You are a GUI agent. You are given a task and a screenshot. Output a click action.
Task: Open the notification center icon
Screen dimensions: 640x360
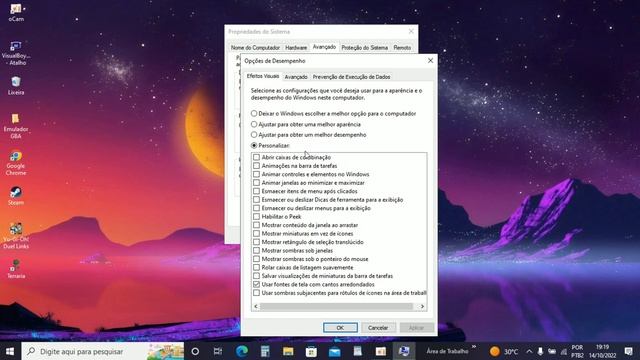pos(629,351)
